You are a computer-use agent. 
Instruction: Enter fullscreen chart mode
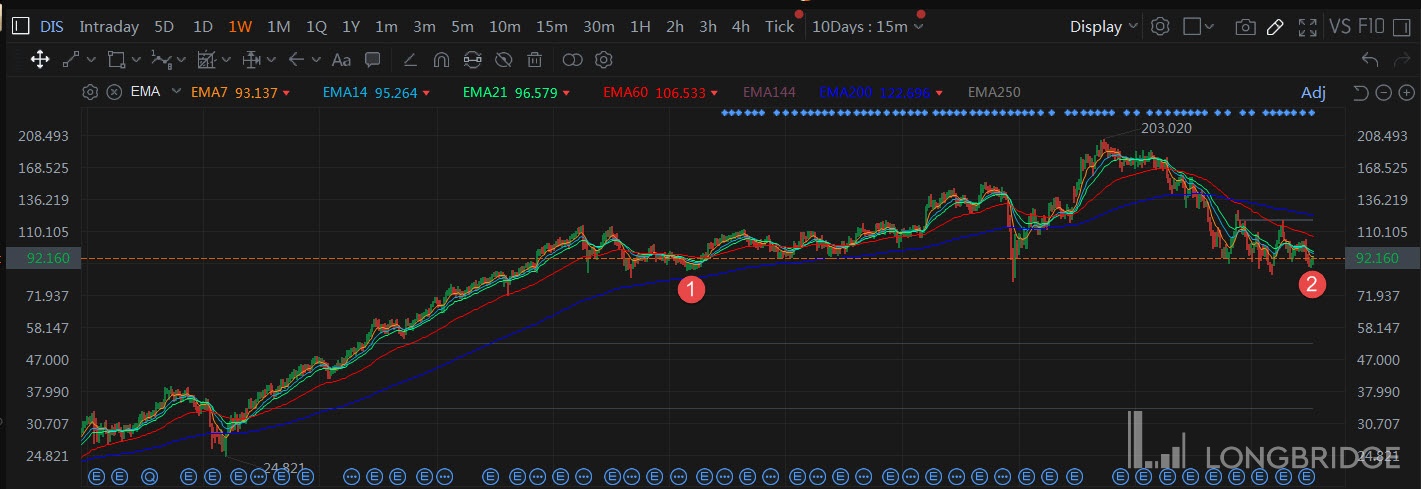[x=1307, y=27]
